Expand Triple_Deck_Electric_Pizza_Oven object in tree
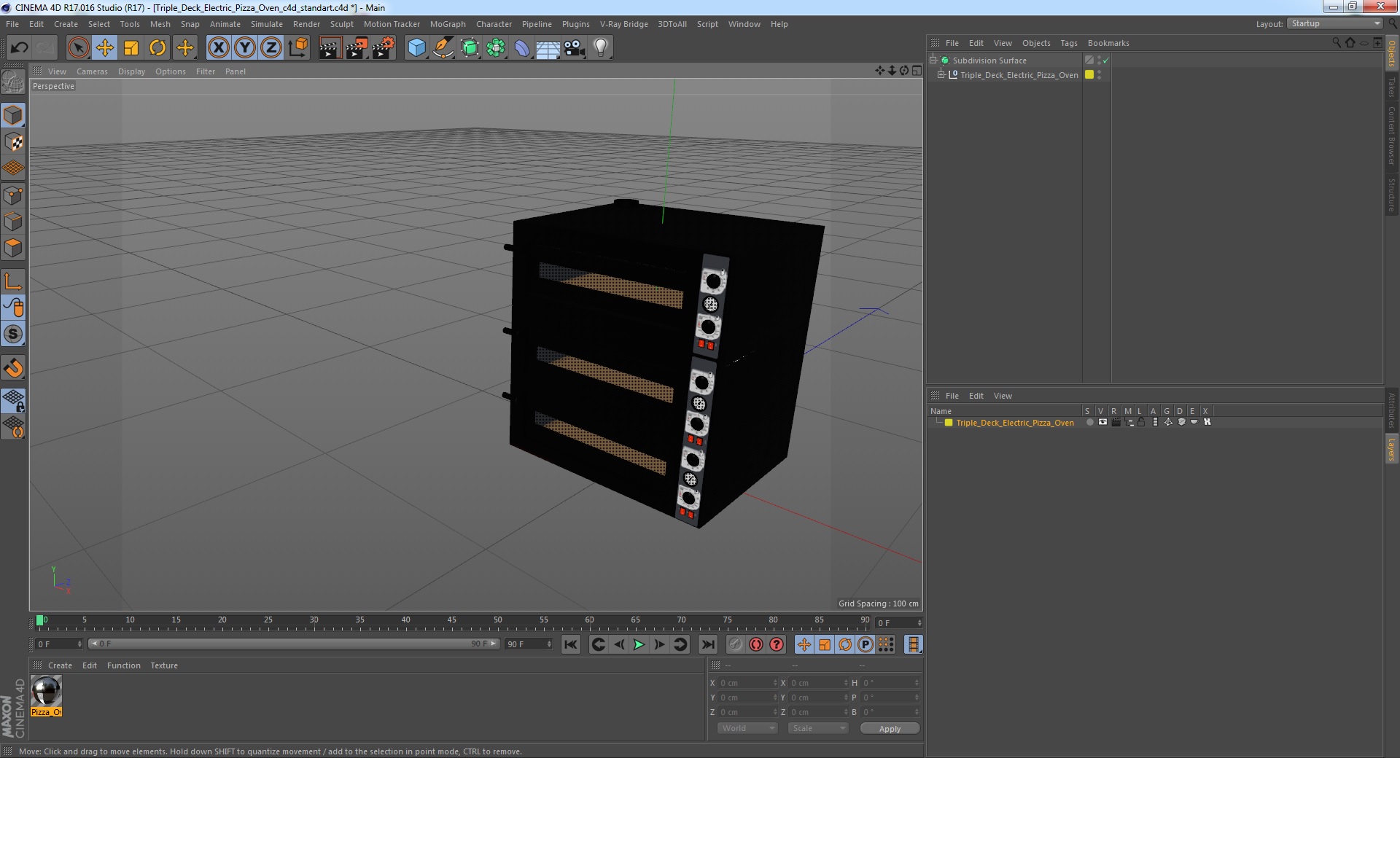 pyautogui.click(x=941, y=74)
